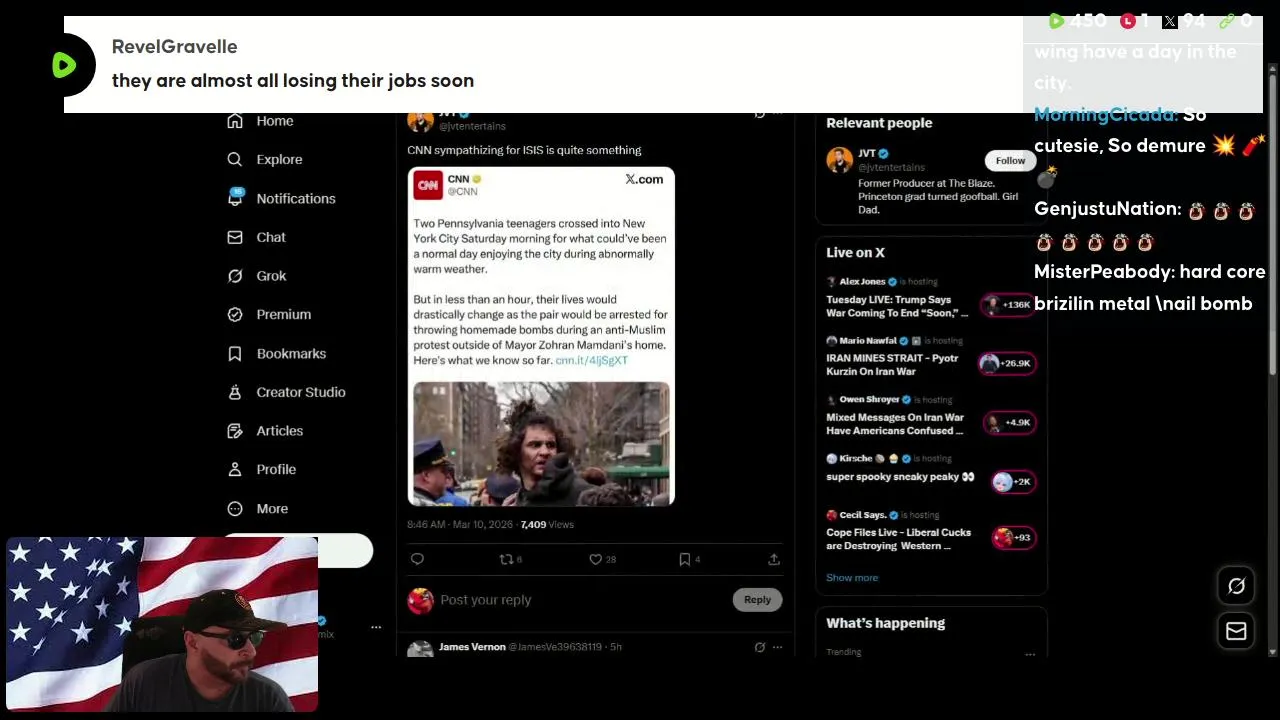Click the Grok logo icon in sidebar
1280x720 pixels.
[235, 276]
